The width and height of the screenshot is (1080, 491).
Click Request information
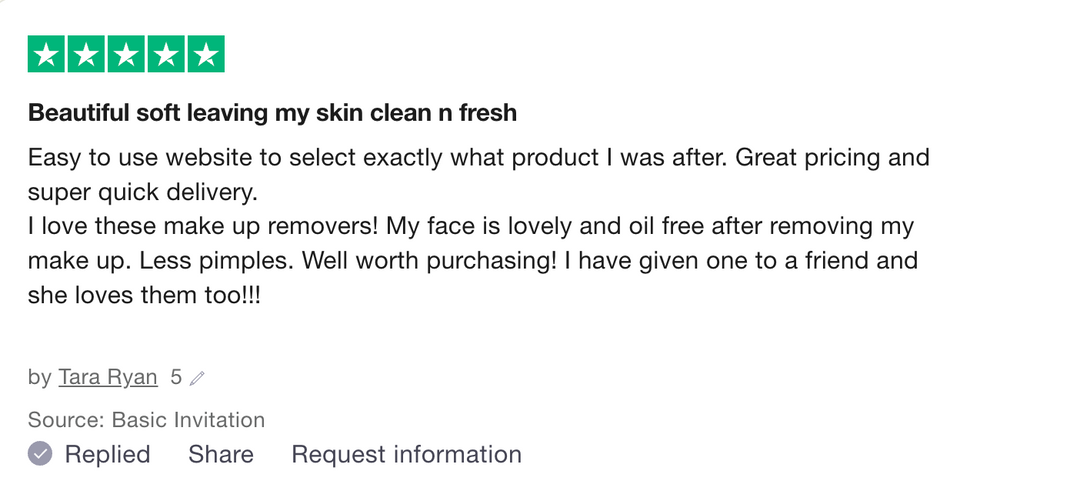coord(406,454)
